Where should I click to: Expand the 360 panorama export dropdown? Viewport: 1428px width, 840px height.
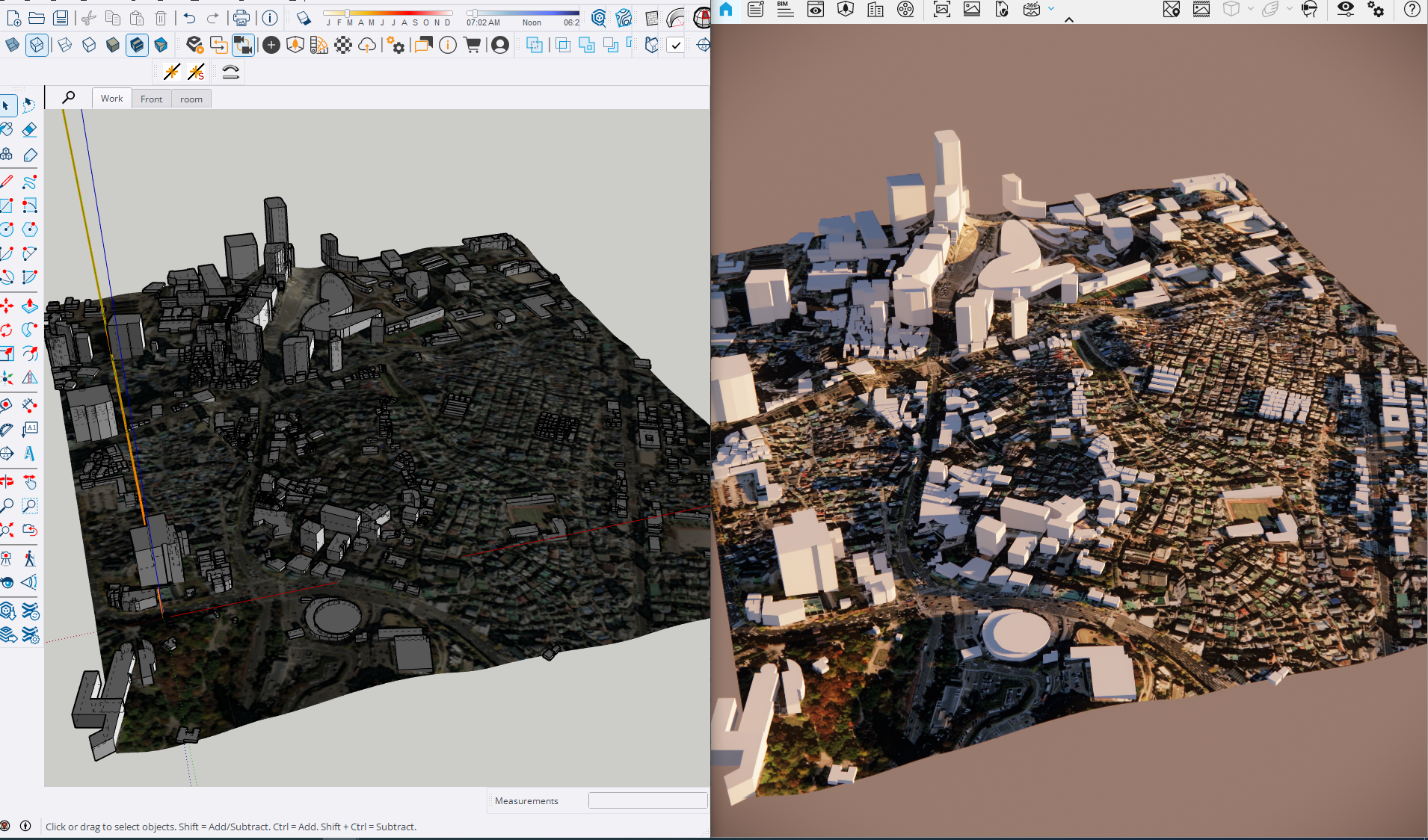click(x=1051, y=10)
